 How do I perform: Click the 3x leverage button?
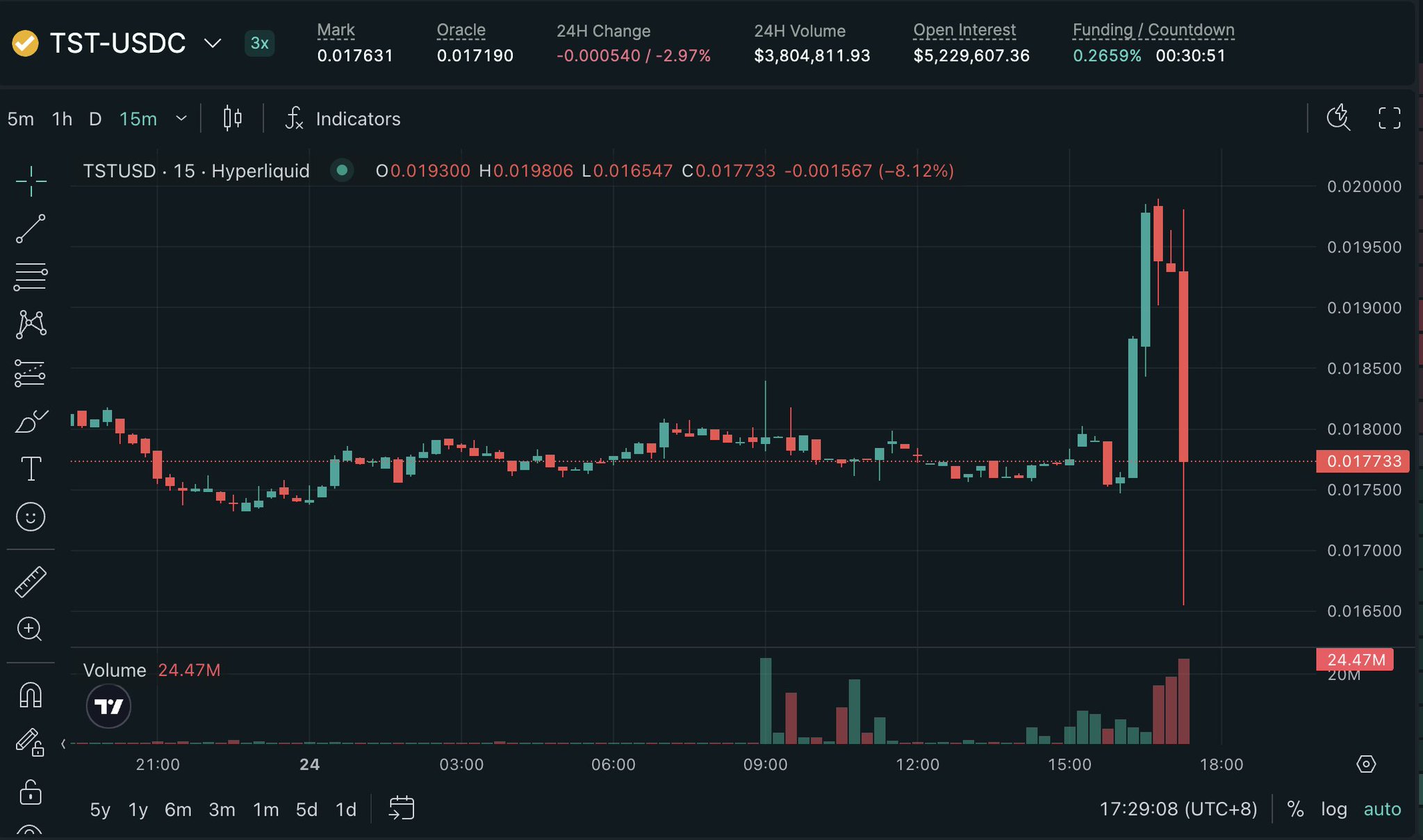point(259,43)
